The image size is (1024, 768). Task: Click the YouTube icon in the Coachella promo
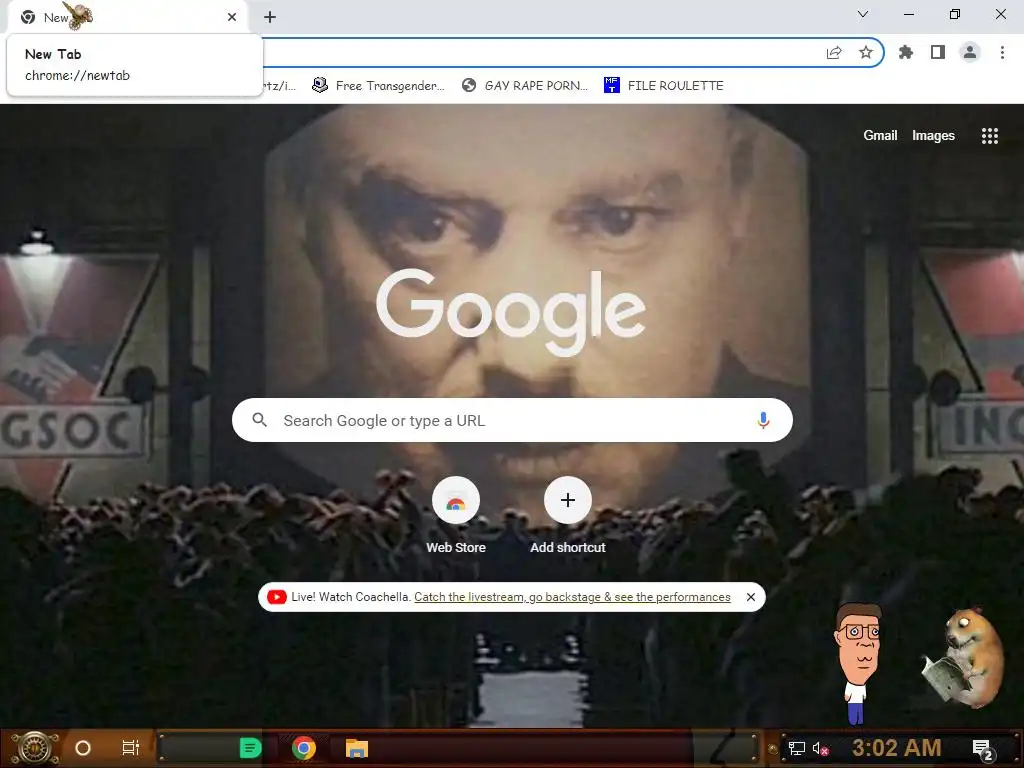[276, 597]
